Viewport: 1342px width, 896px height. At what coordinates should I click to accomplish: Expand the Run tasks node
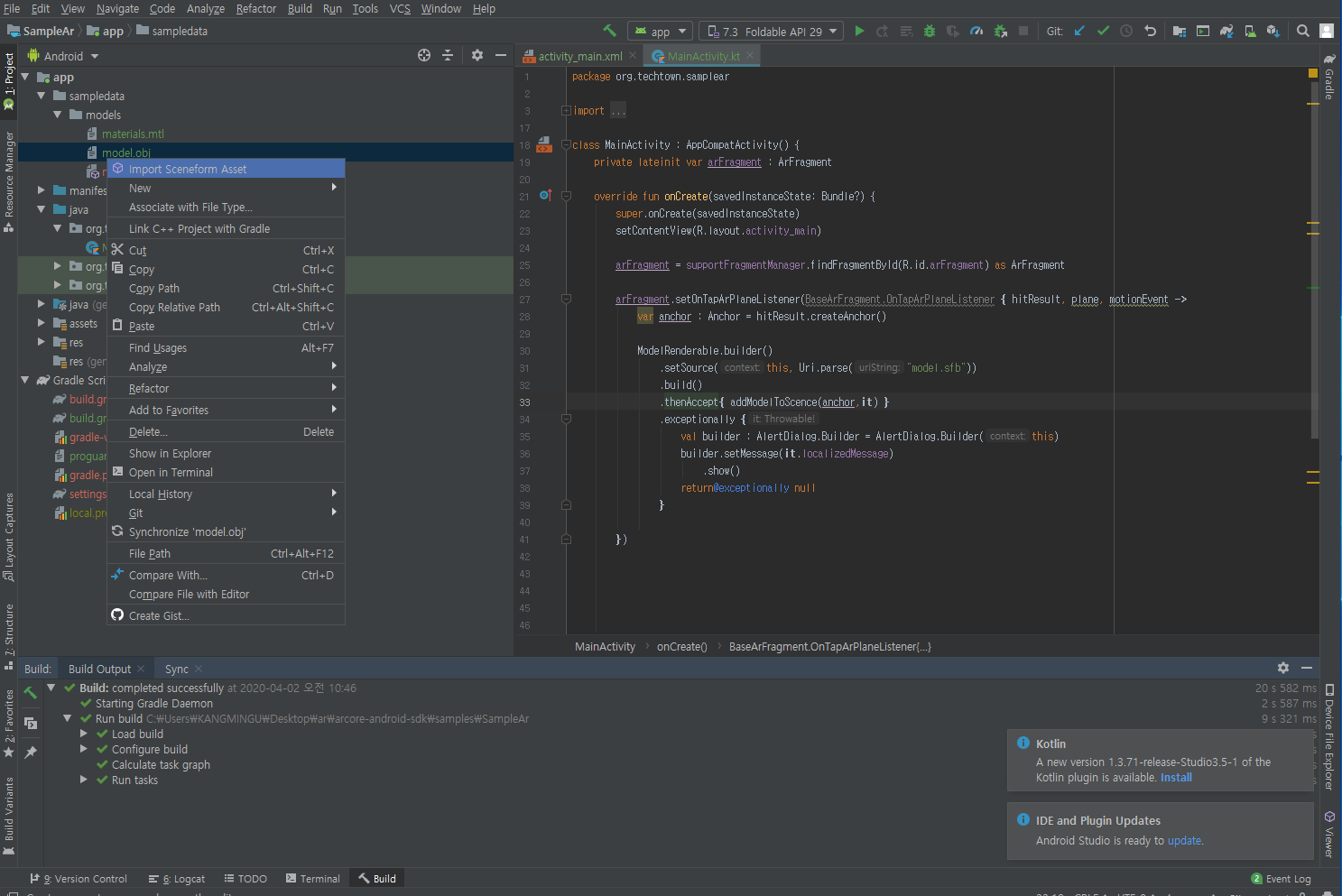click(84, 780)
